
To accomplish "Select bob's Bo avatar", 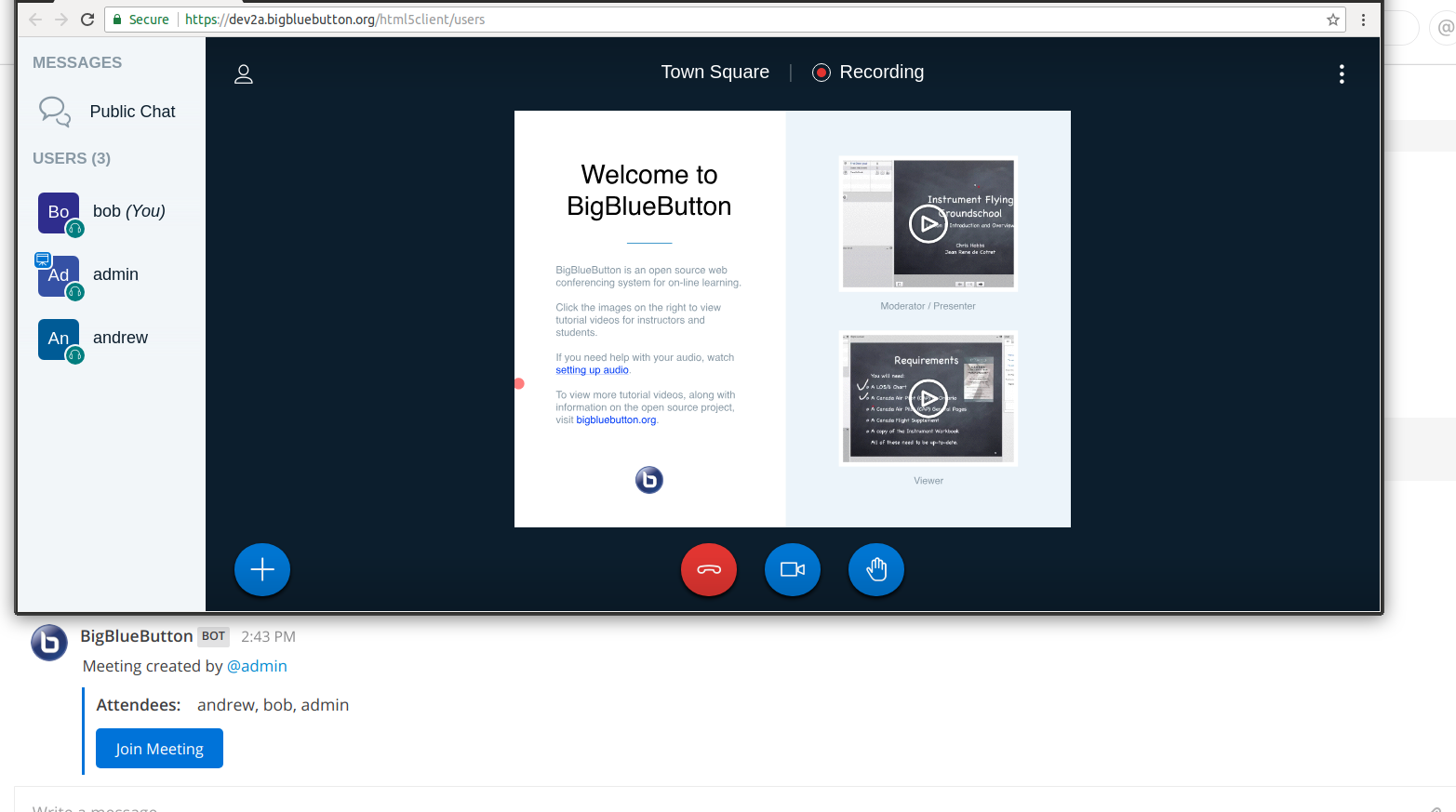I will pos(59,213).
